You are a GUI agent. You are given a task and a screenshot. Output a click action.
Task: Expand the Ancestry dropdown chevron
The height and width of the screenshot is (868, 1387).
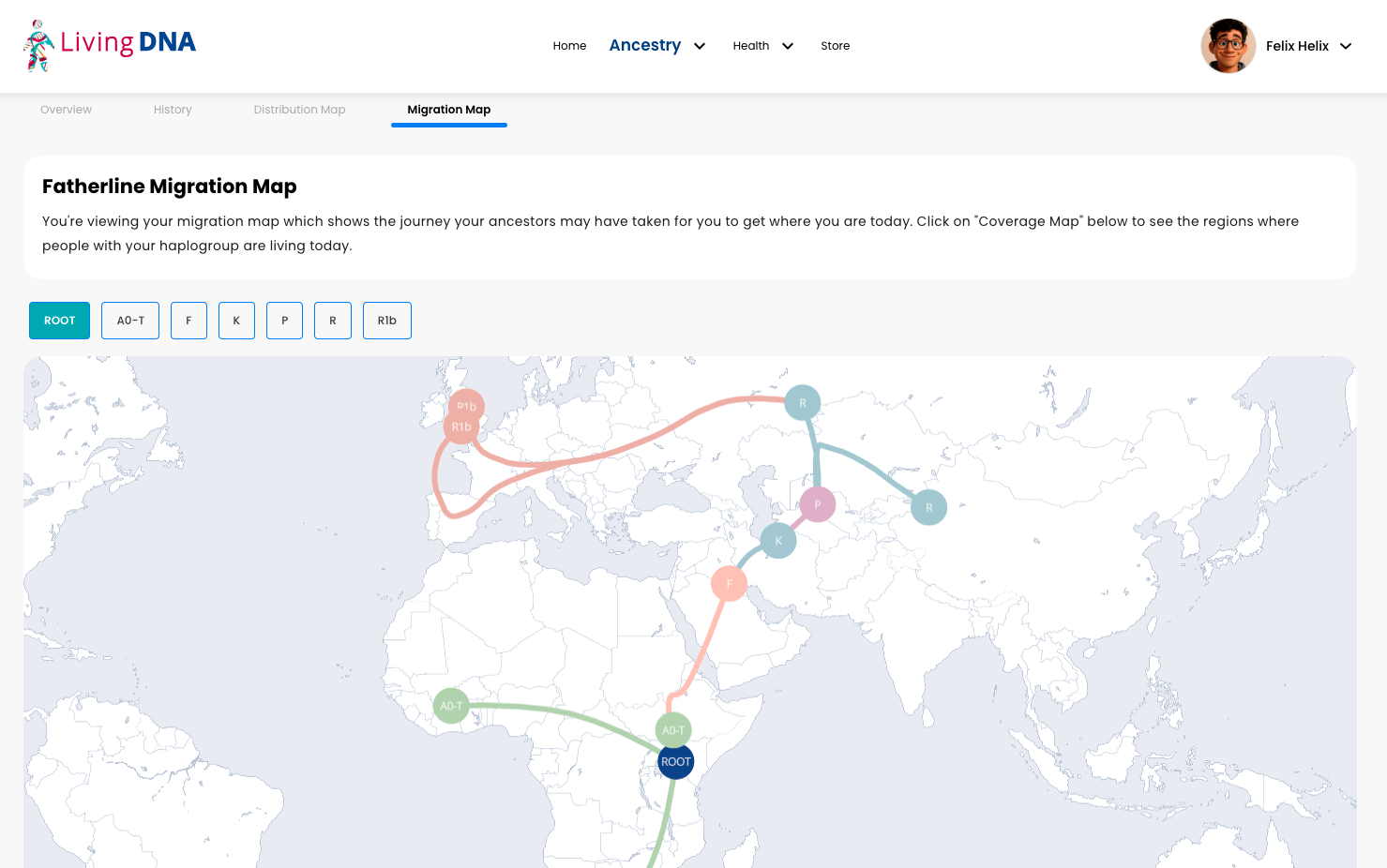[700, 46]
